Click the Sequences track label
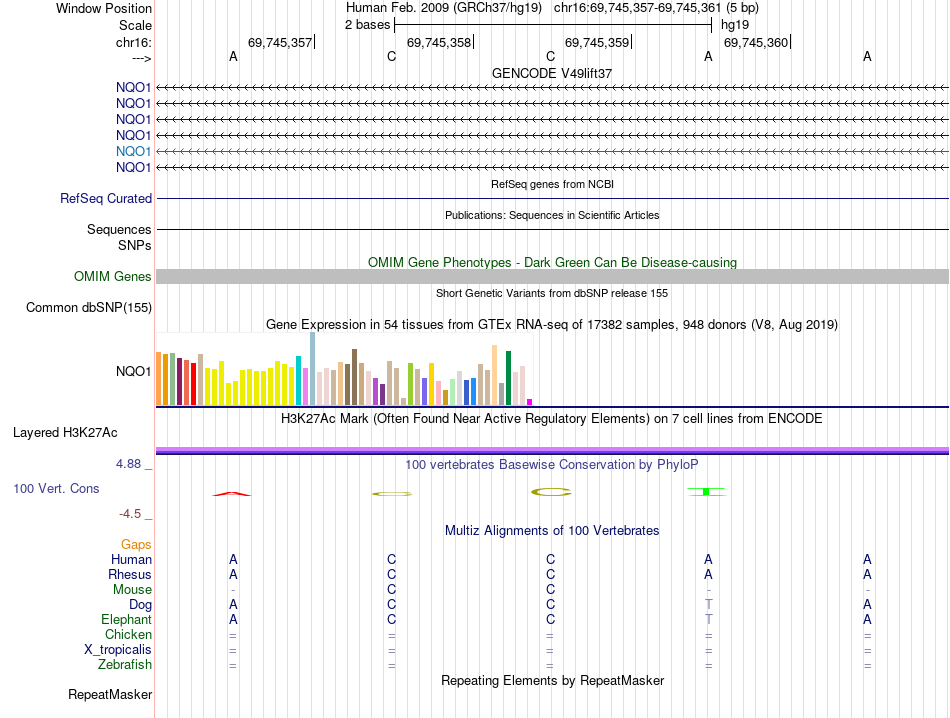This screenshot has height=718, width=950. 119,230
